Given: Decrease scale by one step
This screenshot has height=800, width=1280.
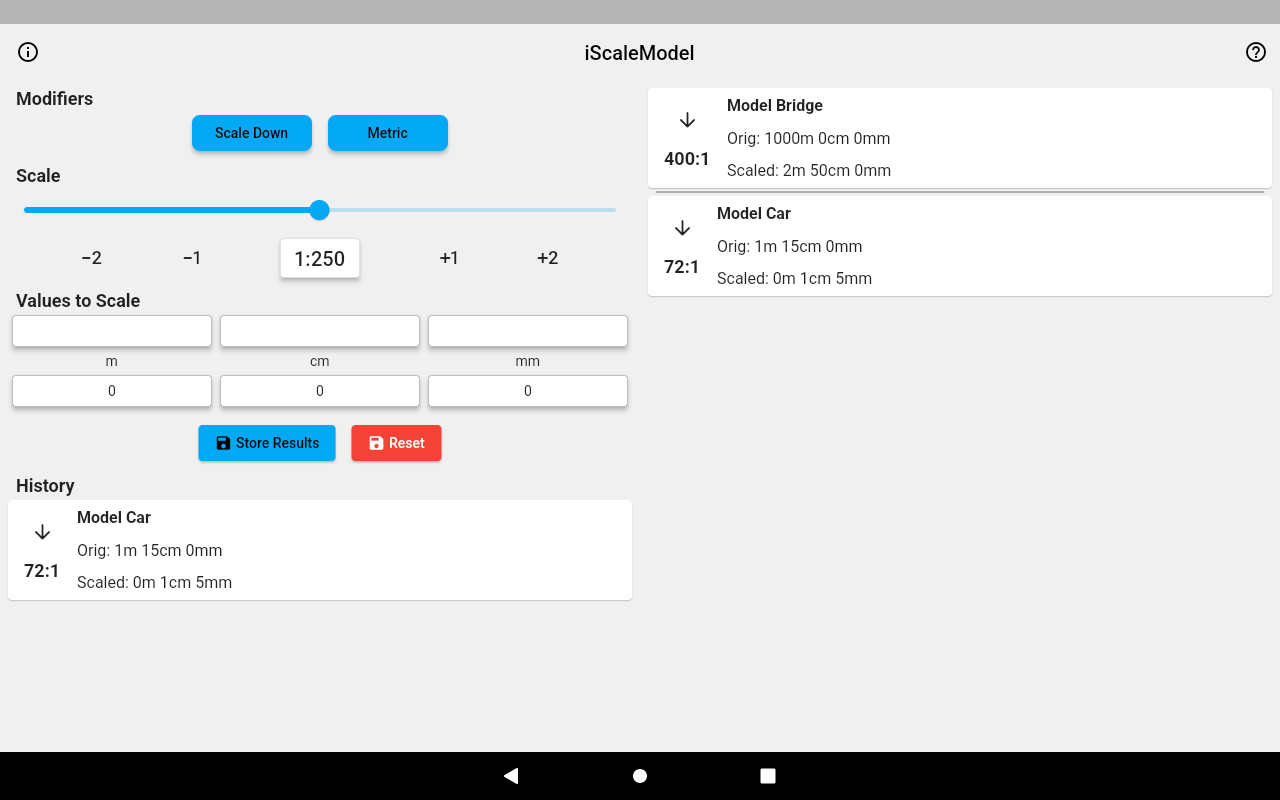Looking at the screenshot, I should coord(192,258).
